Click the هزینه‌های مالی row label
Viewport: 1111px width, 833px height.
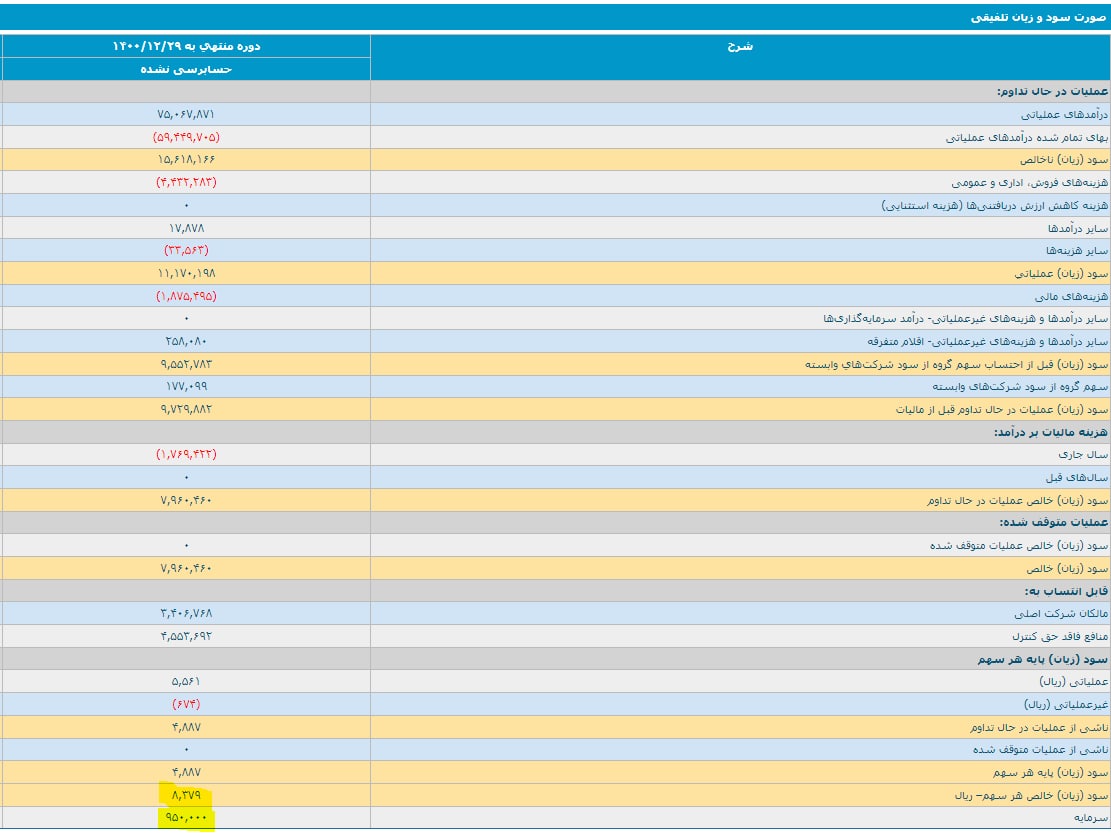tap(1071, 296)
